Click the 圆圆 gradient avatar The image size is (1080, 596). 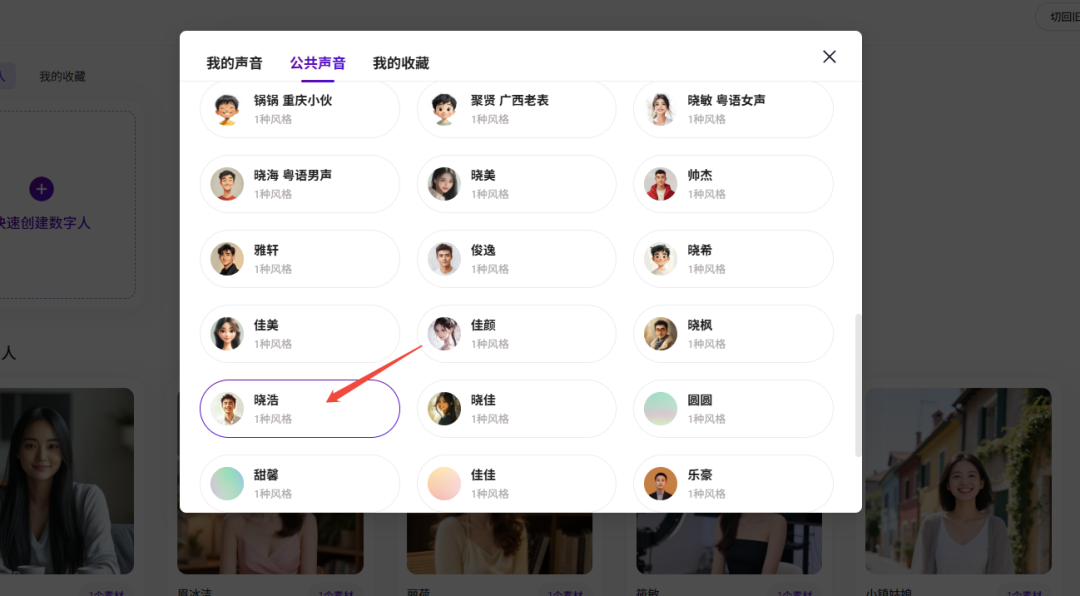[661, 409]
